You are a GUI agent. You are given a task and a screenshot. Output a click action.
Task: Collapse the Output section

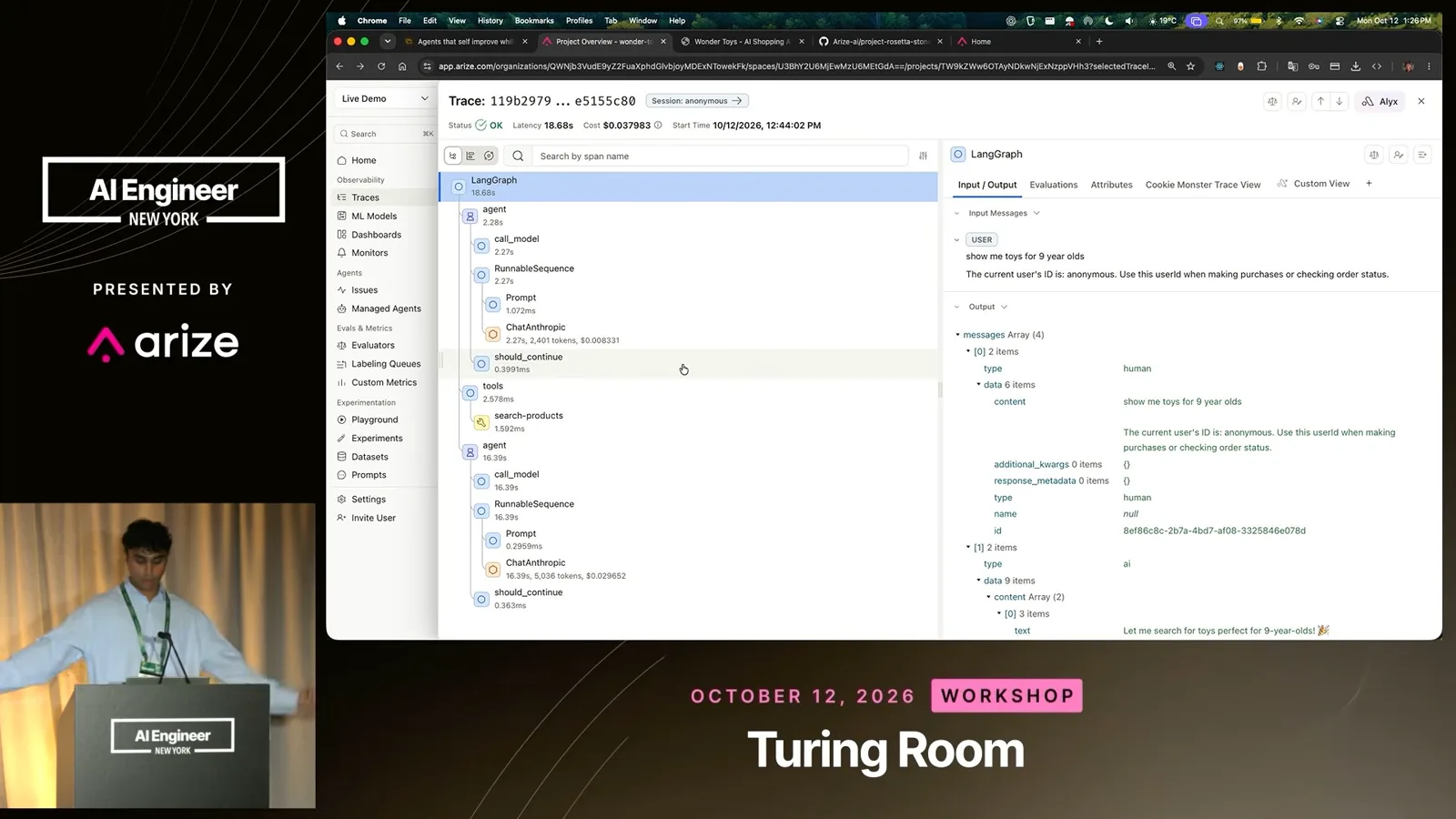956,307
